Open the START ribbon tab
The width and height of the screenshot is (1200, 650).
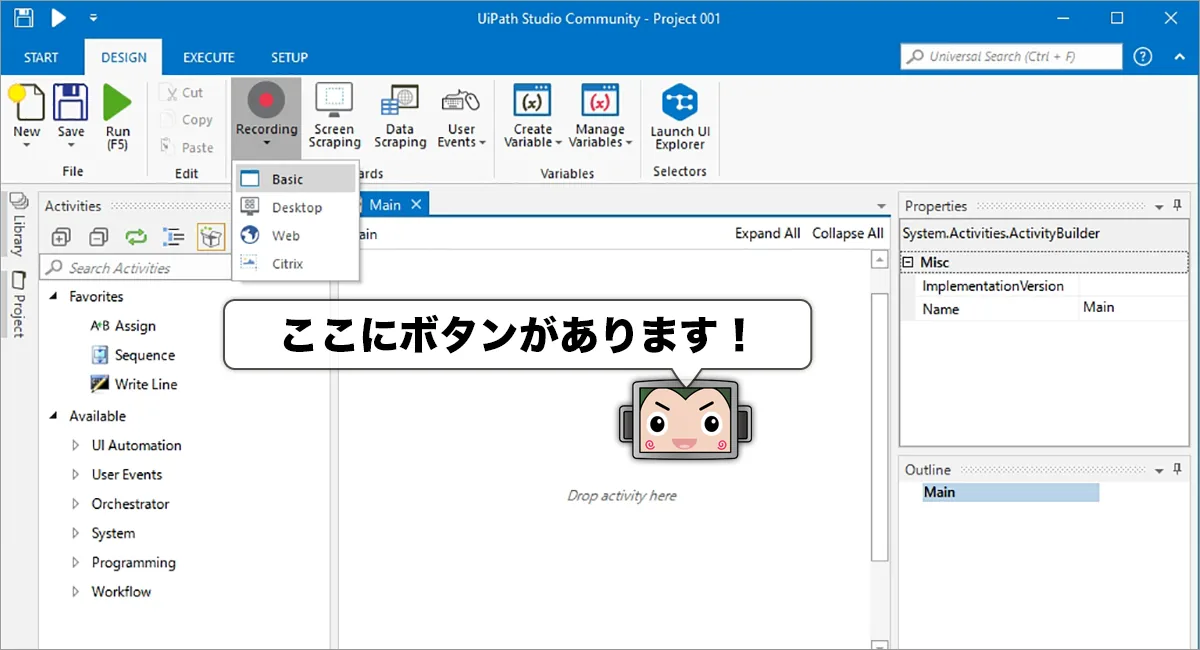[41, 57]
